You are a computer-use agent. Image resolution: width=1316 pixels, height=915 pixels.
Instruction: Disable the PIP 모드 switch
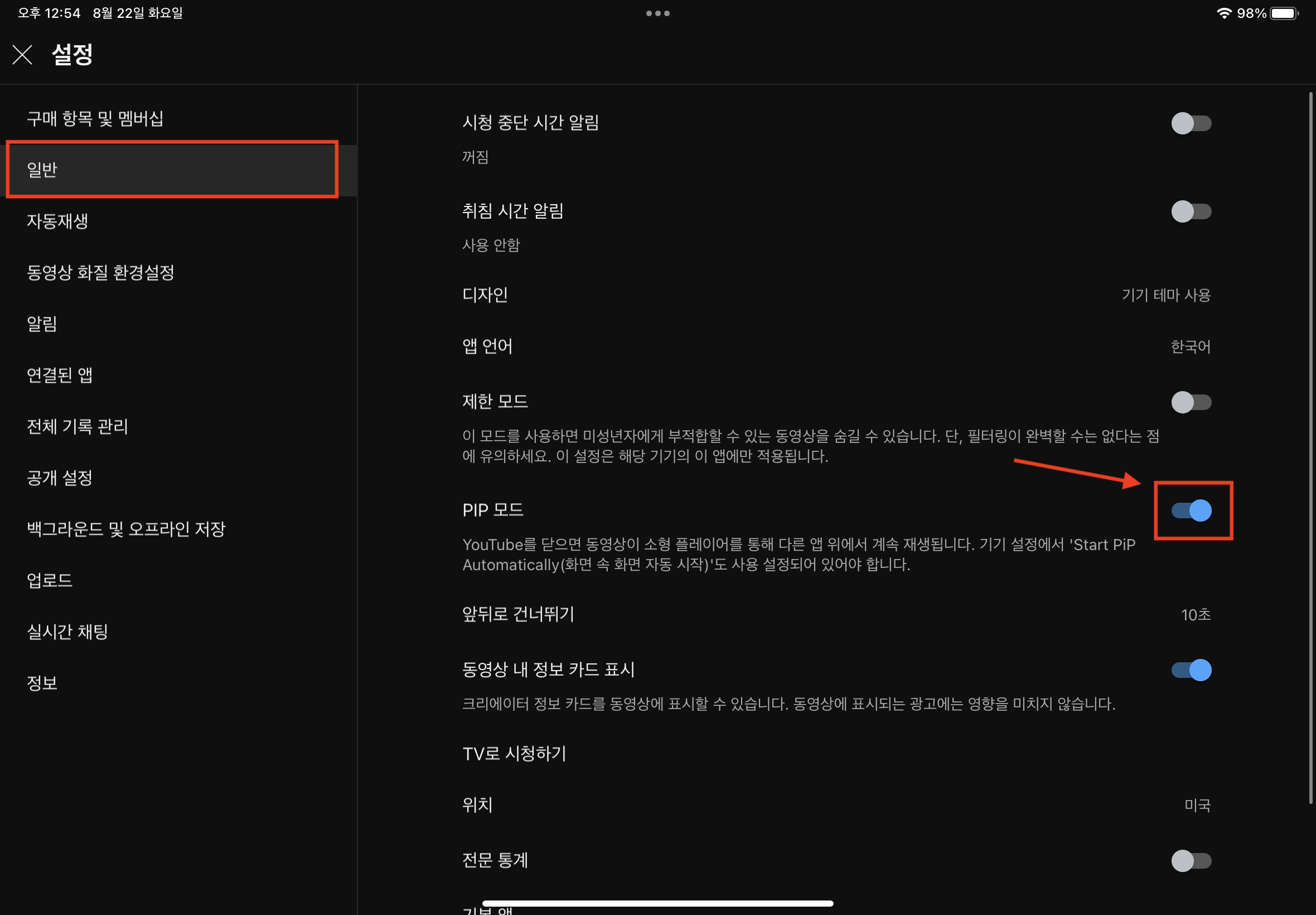coord(1191,511)
